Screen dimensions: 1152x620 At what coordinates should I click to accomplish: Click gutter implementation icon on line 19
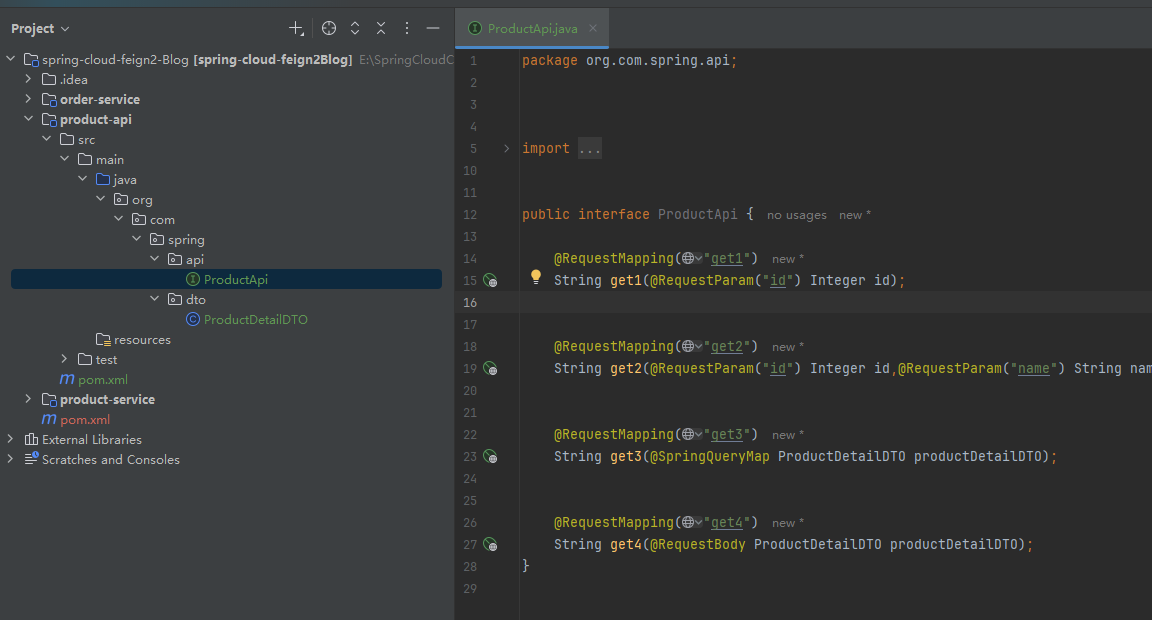point(490,369)
